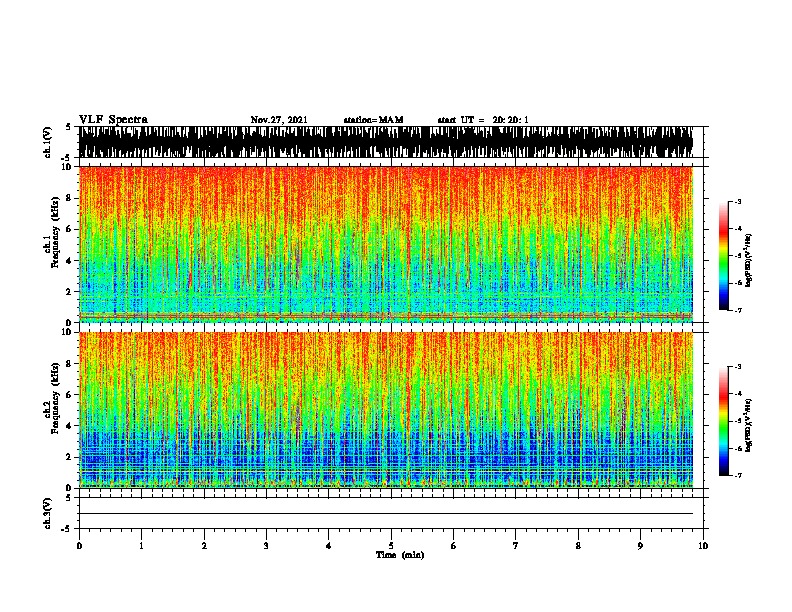This screenshot has height=612, width=792.
Task: Click the ch.2 spectrogram plot
Action: [386, 410]
